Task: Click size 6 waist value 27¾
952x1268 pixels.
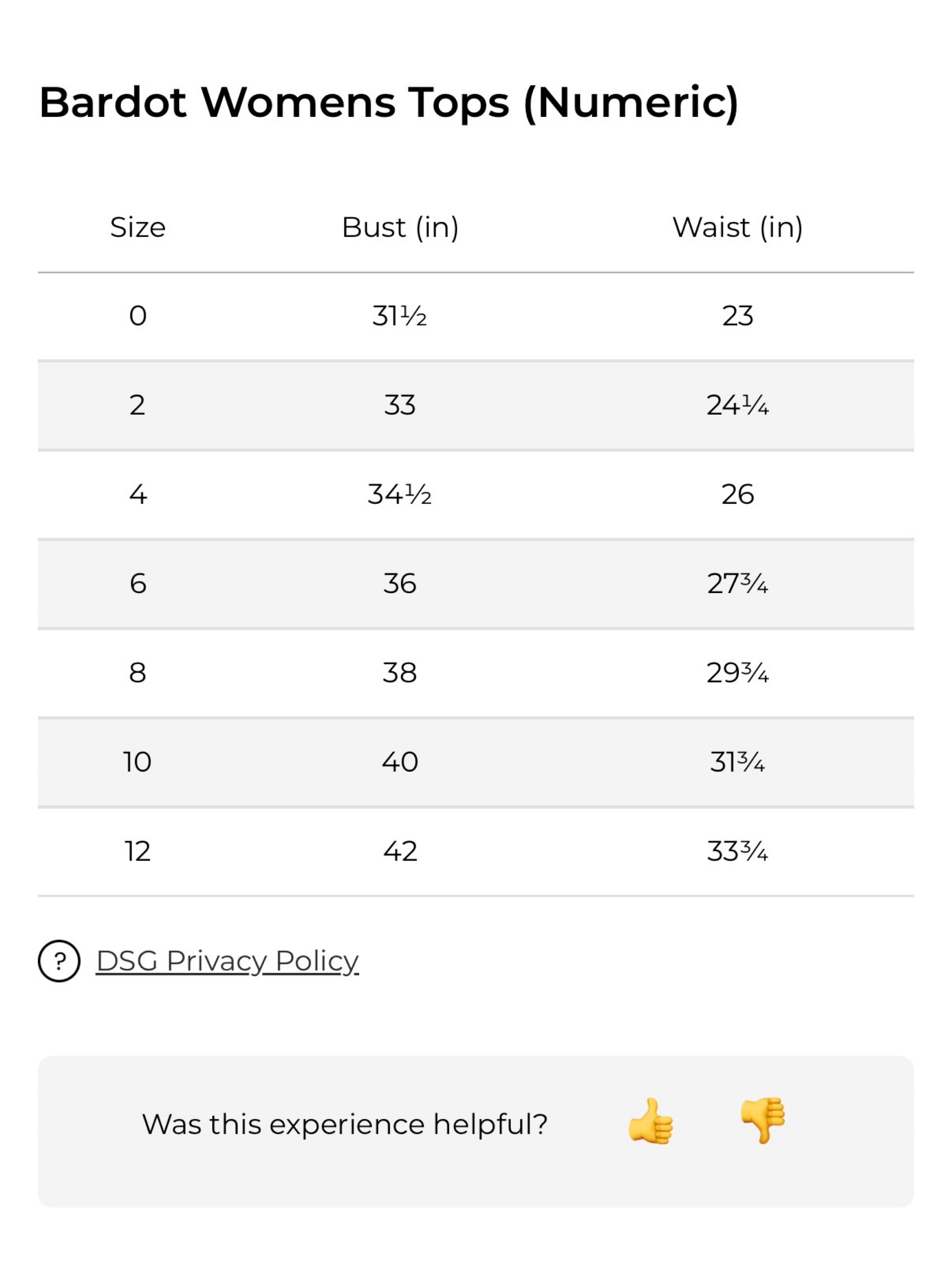Action: [x=738, y=583]
